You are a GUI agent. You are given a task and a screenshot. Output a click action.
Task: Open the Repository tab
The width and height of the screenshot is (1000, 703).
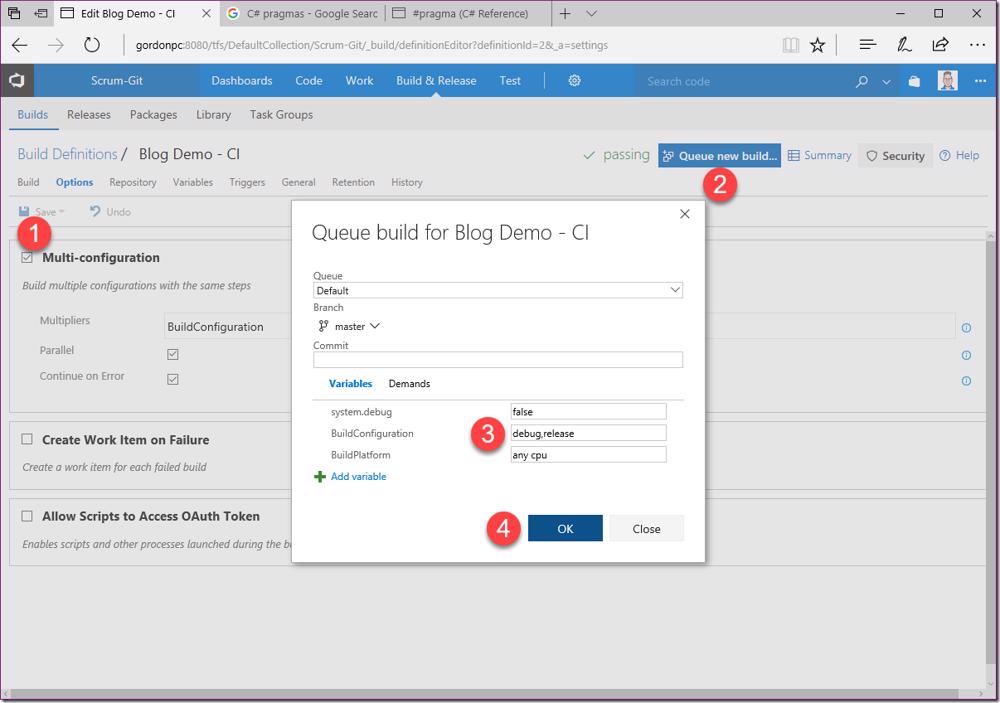133,182
